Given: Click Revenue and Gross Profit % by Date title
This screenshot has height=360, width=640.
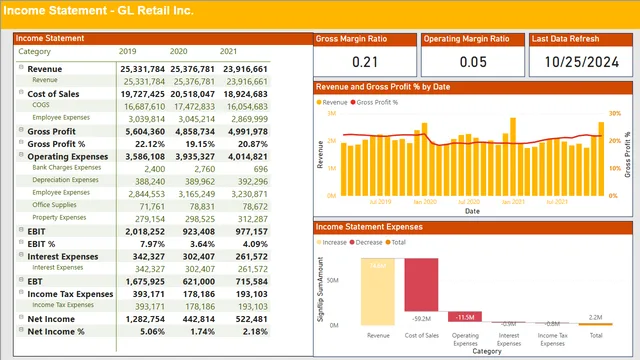Looking at the screenshot, I should point(383,87).
